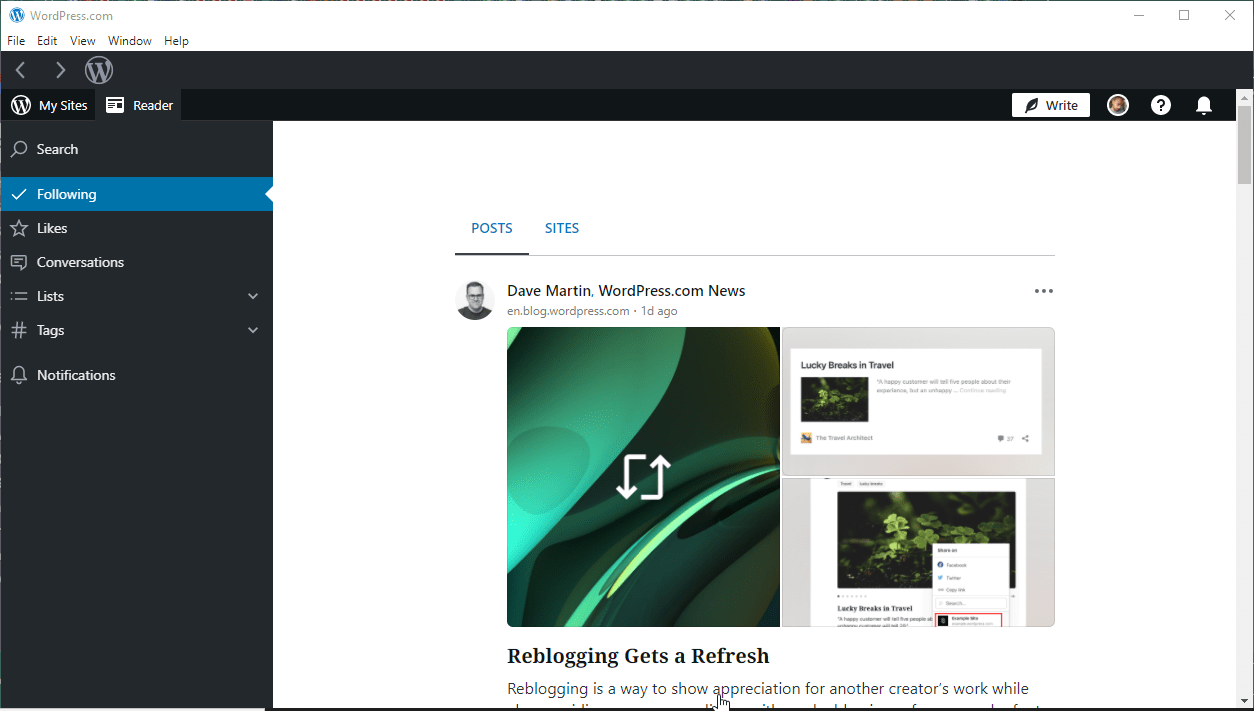Open Notifications in the sidebar
Viewport: 1254px width, 711px height.
coord(136,375)
